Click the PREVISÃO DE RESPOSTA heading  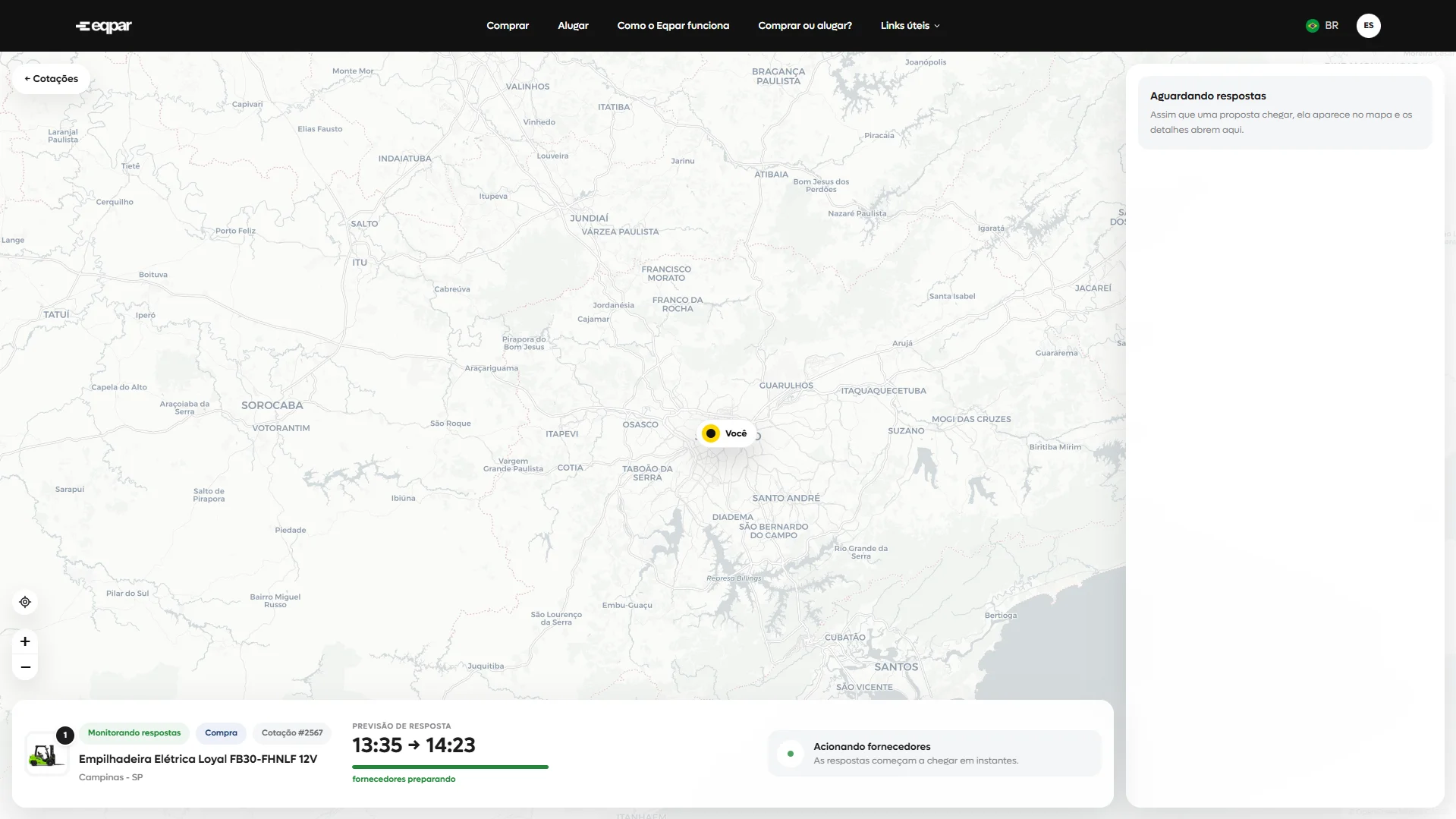point(401,726)
